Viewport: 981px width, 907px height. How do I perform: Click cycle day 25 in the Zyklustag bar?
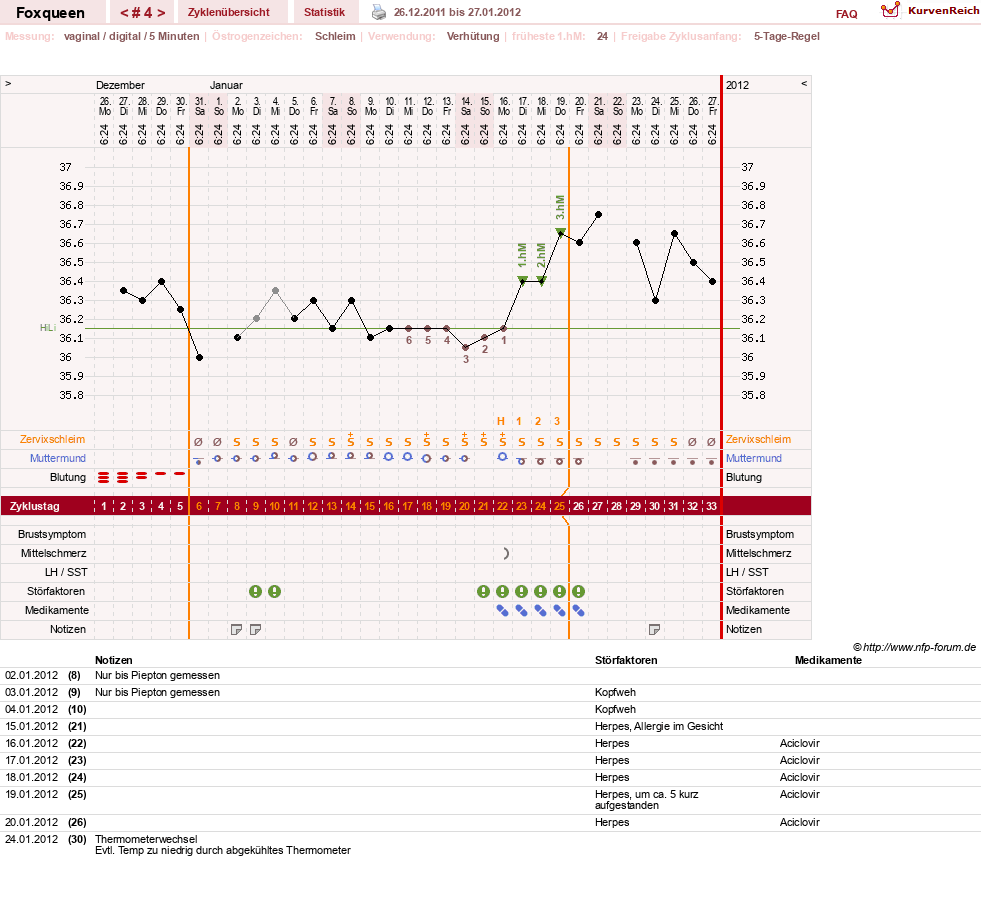point(559,506)
